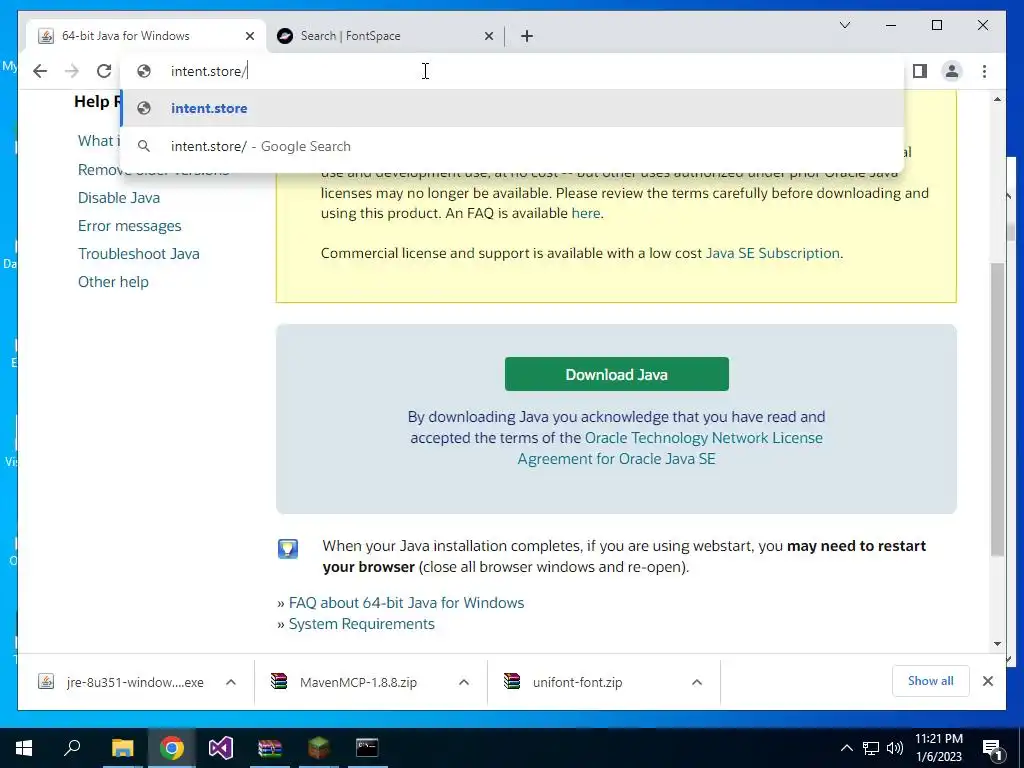Open File Explorer from the taskbar
The image size is (1024, 768).
click(x=122, y=748)
